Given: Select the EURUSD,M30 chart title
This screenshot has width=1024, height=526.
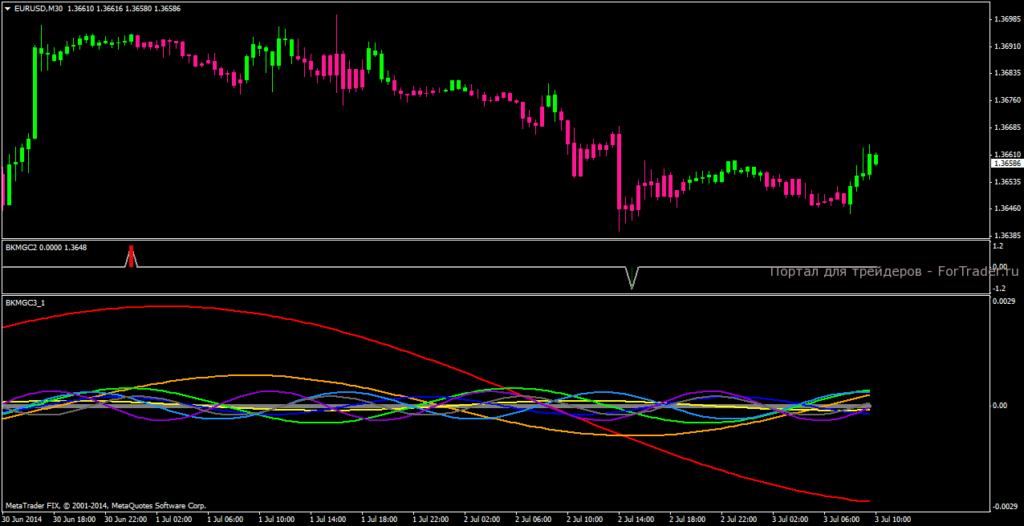Looking at the screenshot, I should pyautogui.click(x=45, y=8).
